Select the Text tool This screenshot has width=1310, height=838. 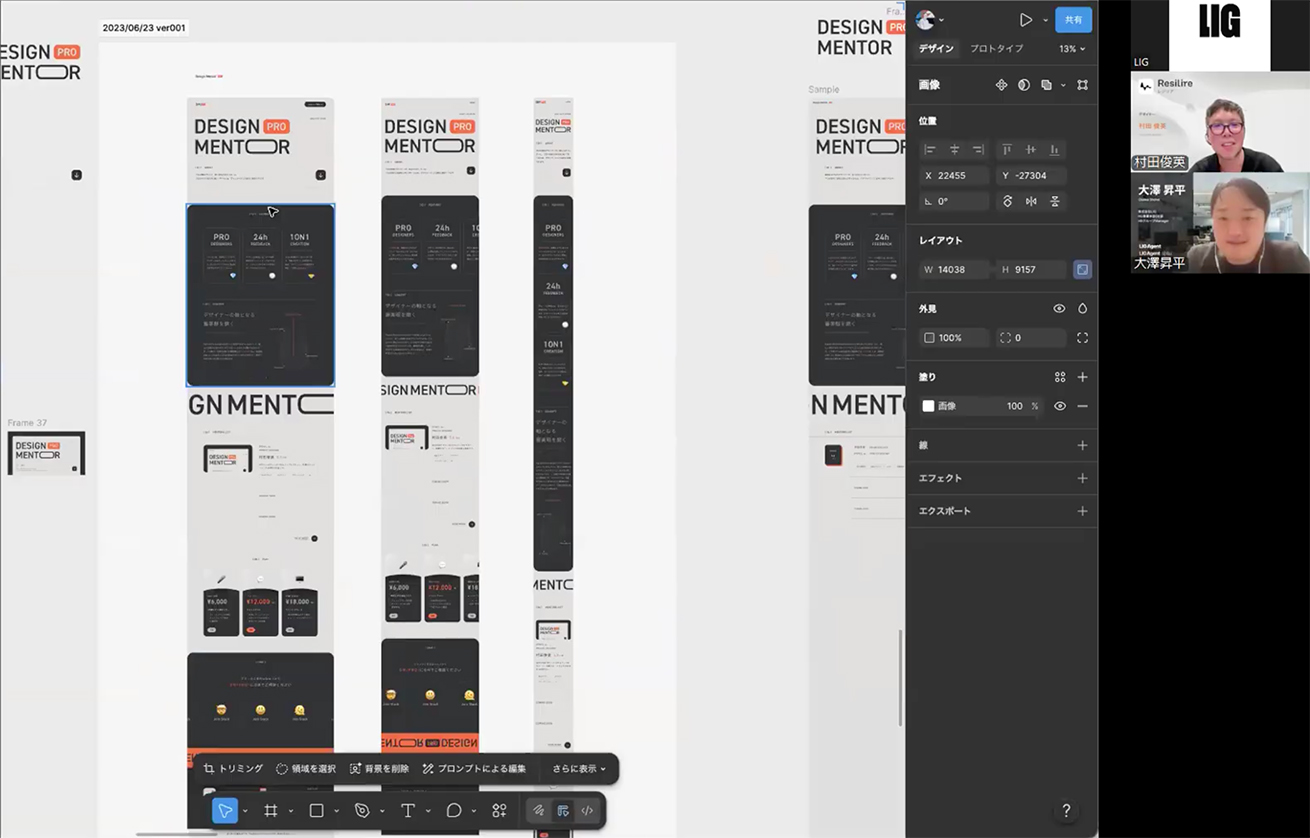click(408, 811)
